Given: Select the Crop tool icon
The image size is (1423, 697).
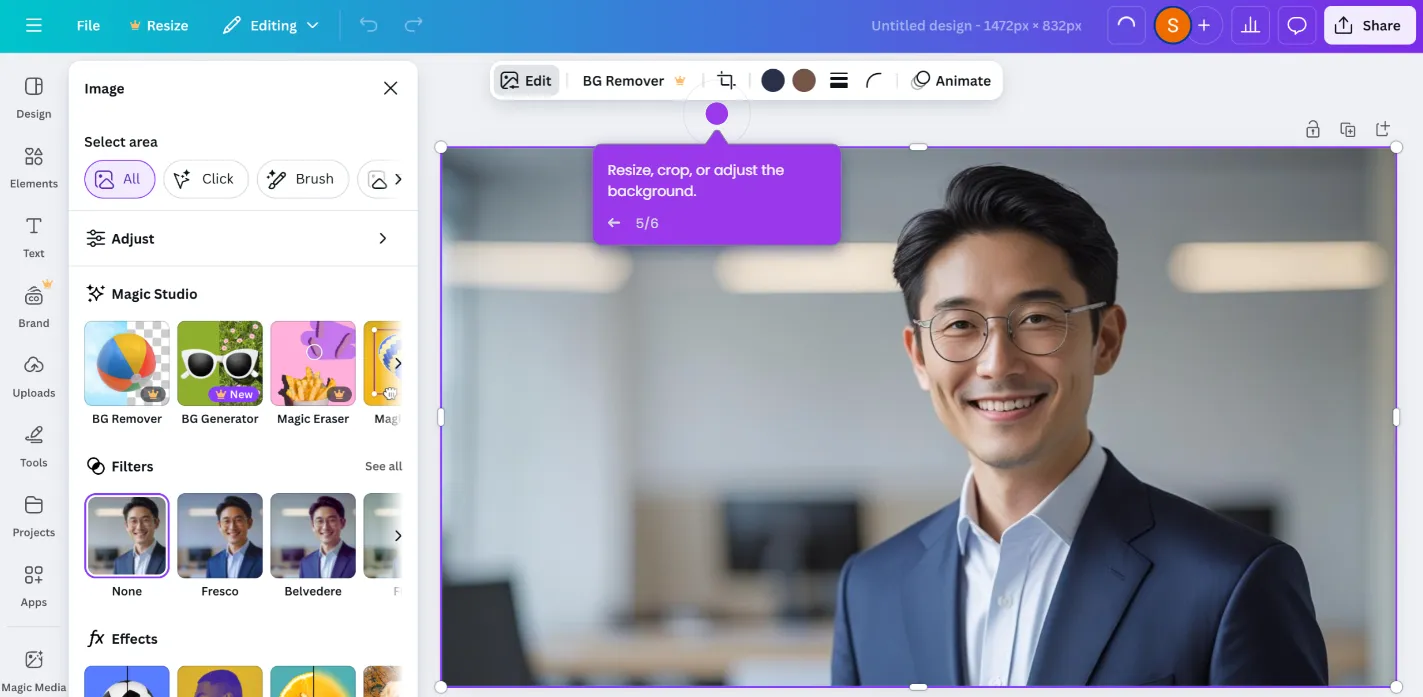Looking at the screenshot, I should click(727, 81).
